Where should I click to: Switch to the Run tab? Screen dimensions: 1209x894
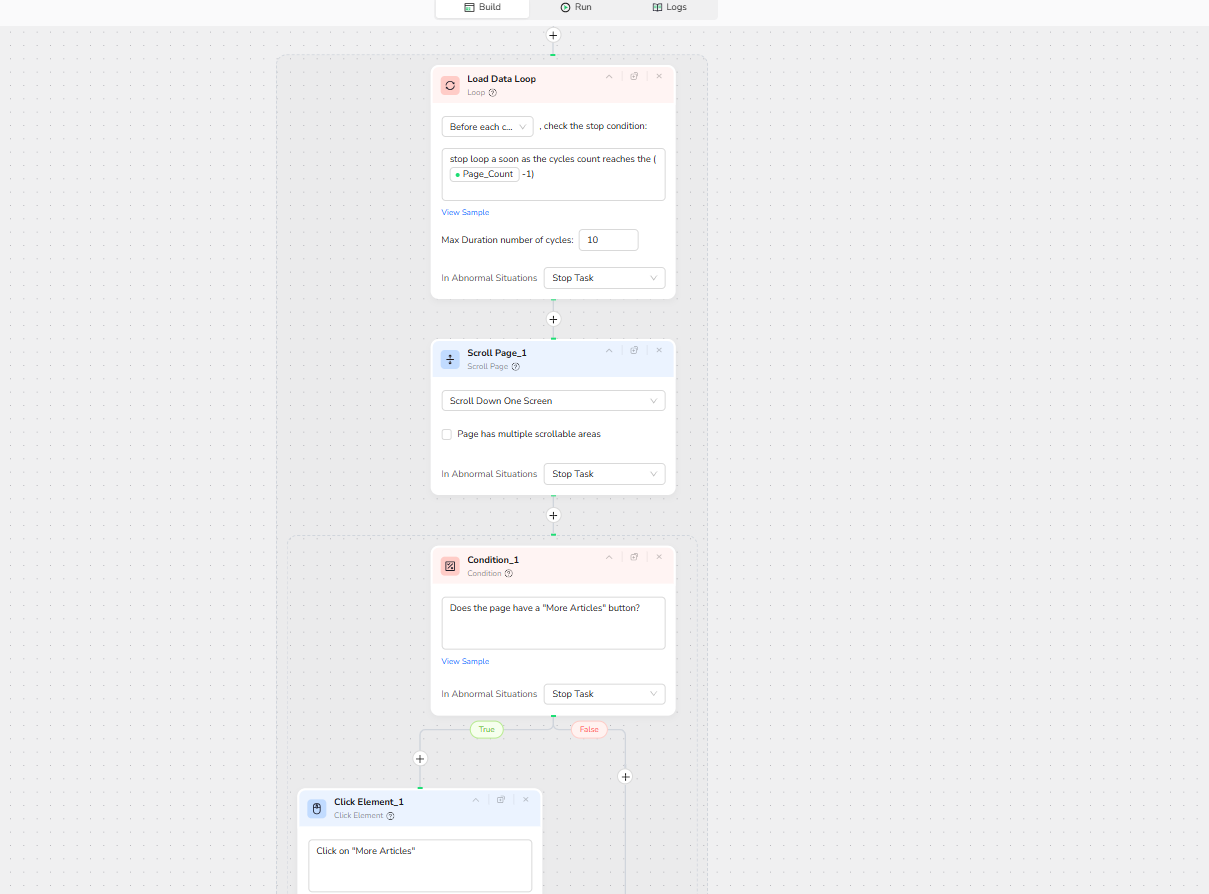coord(576,8)
